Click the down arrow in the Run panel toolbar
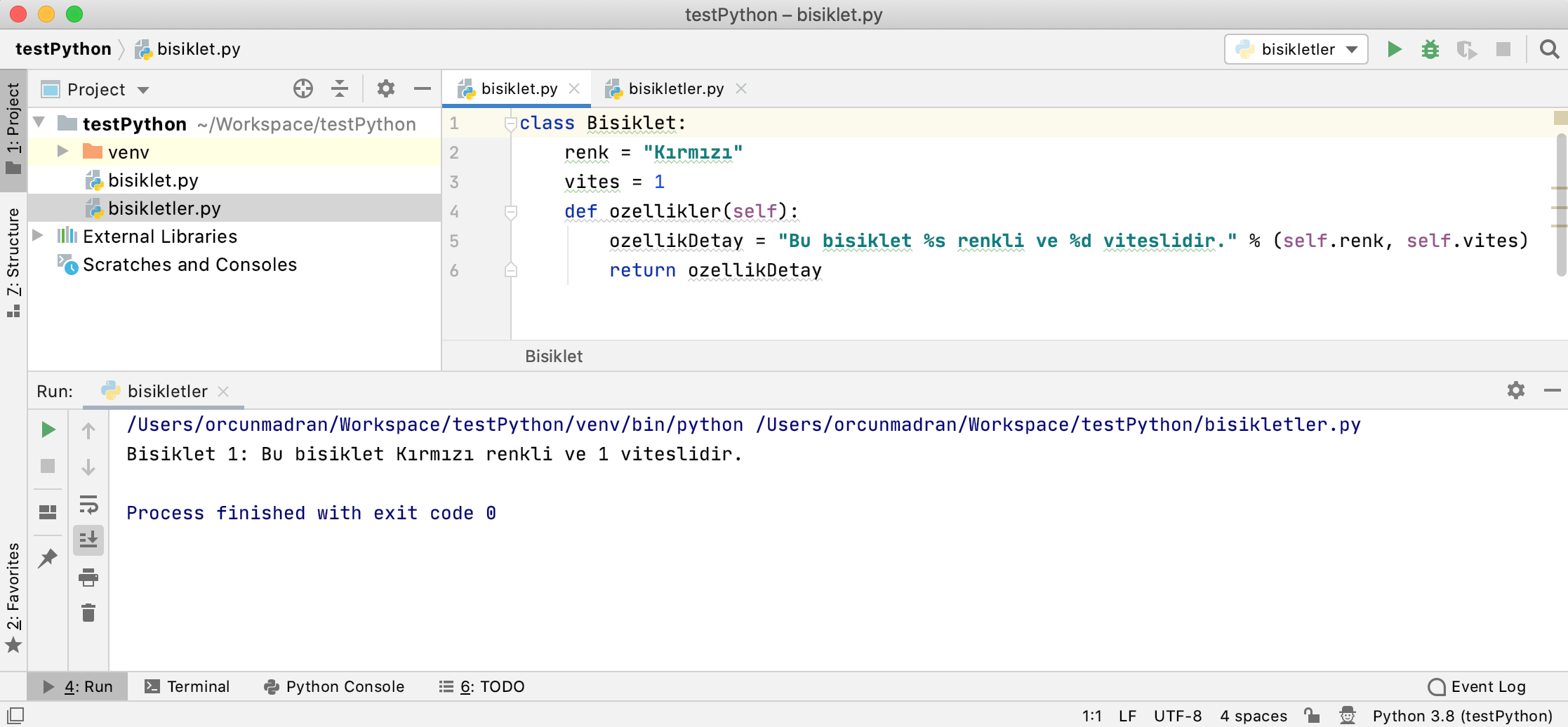 pos(88,467)
